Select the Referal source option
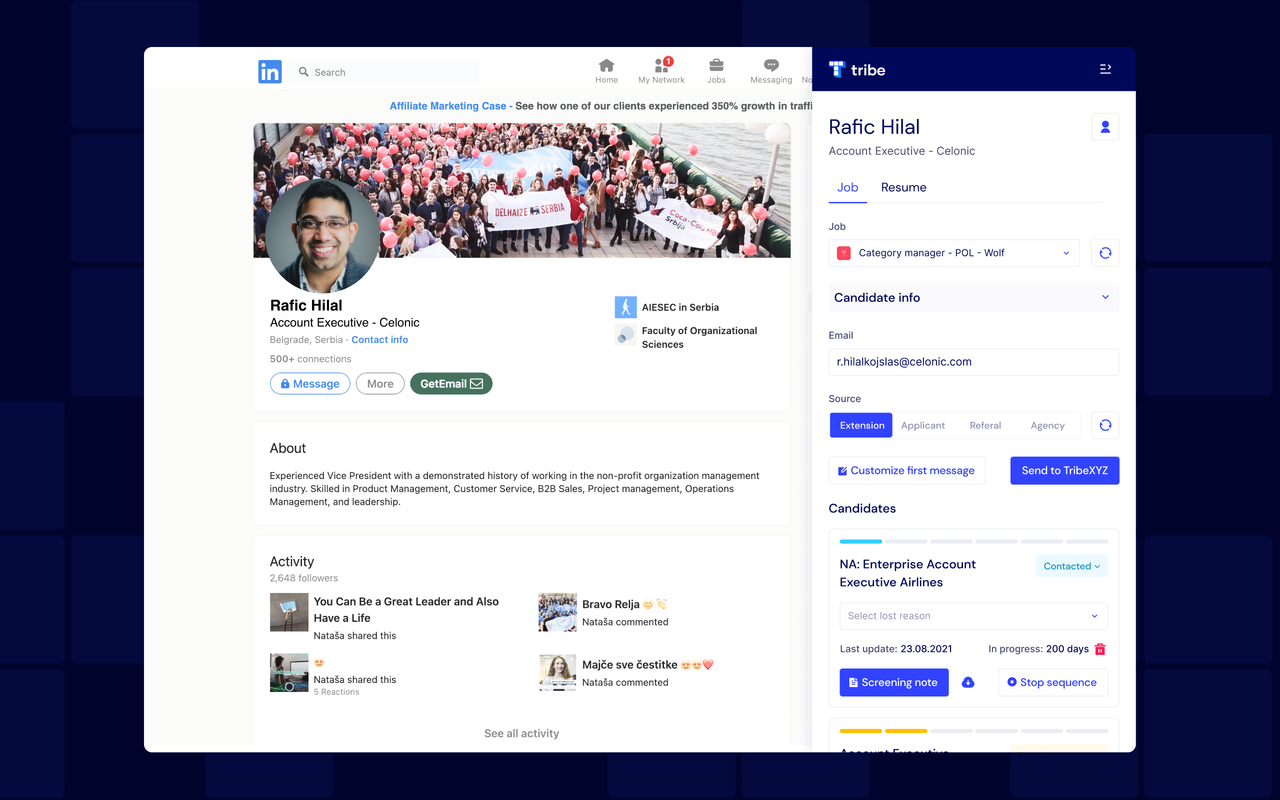The height and width of the screenshot is (800, 1280). coord(985,425)
